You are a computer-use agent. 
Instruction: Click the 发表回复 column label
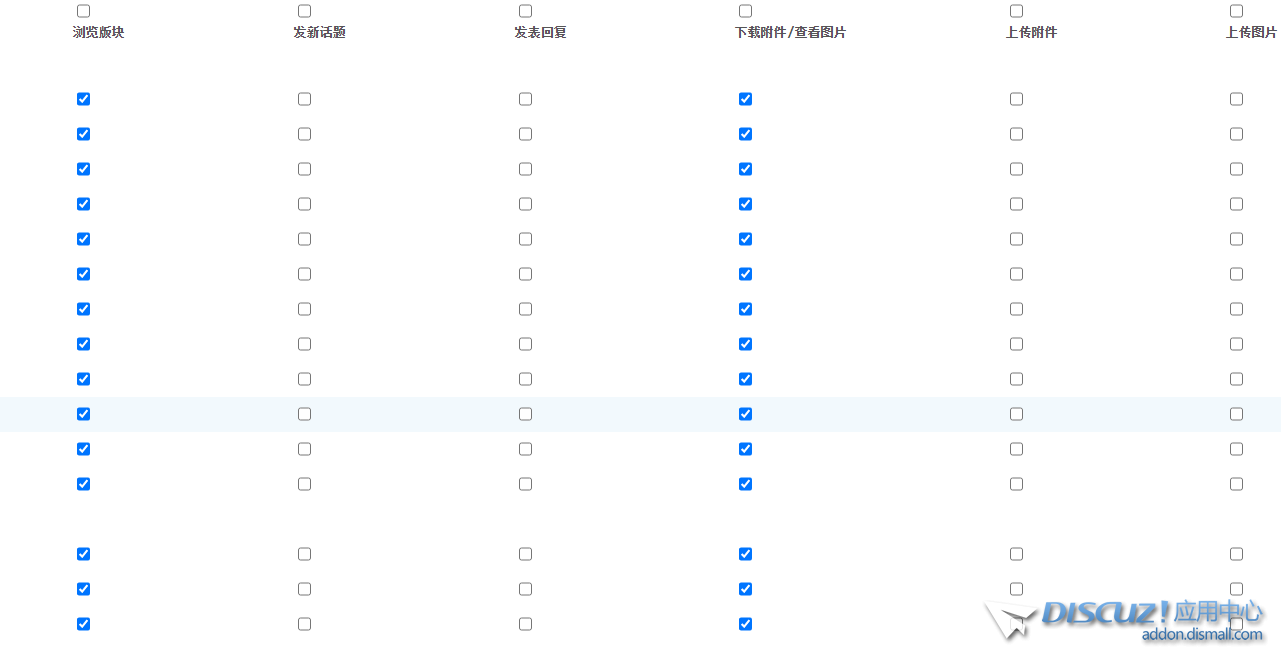540,32
